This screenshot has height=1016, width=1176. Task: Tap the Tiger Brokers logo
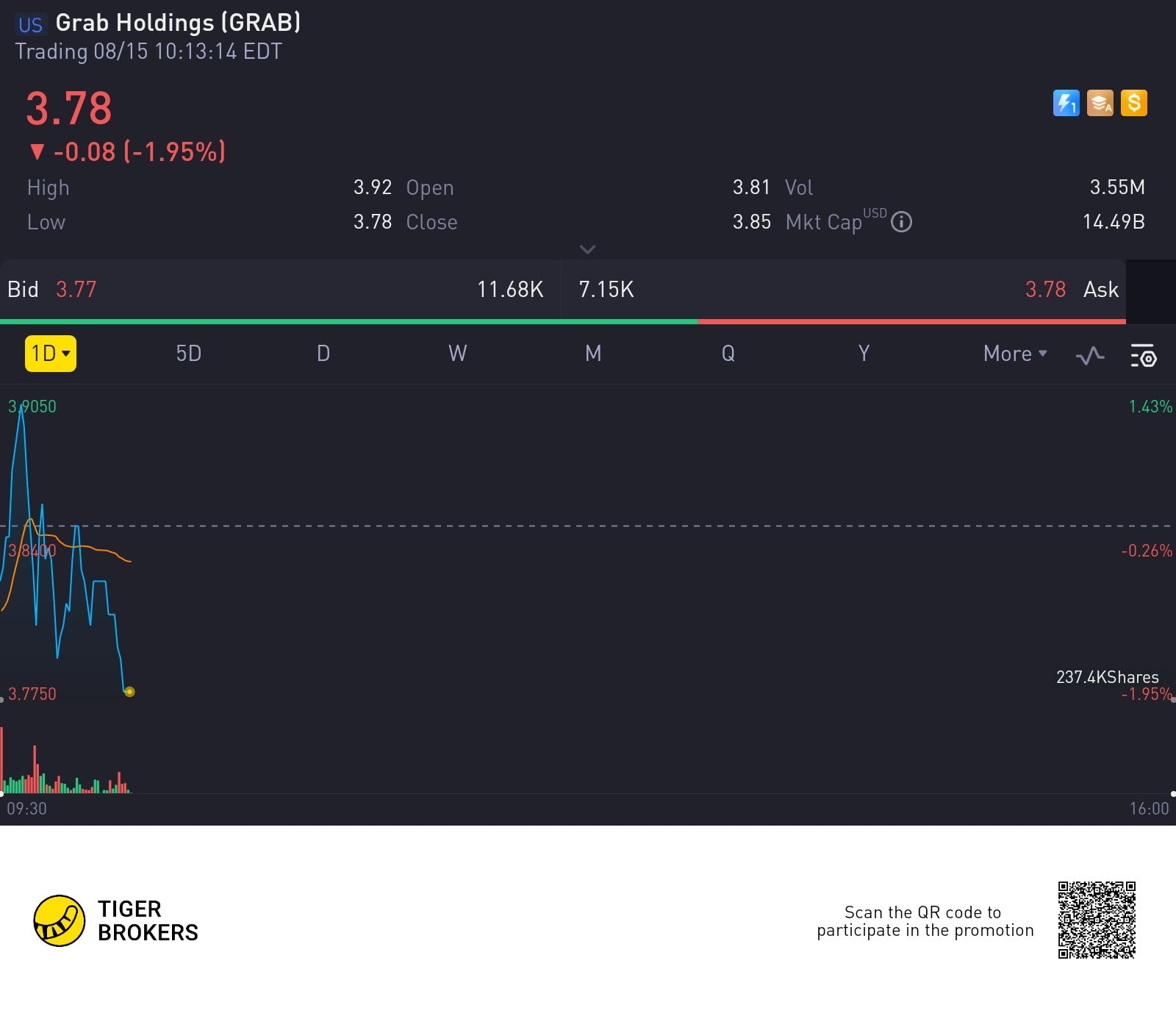[x=116, y=920]
